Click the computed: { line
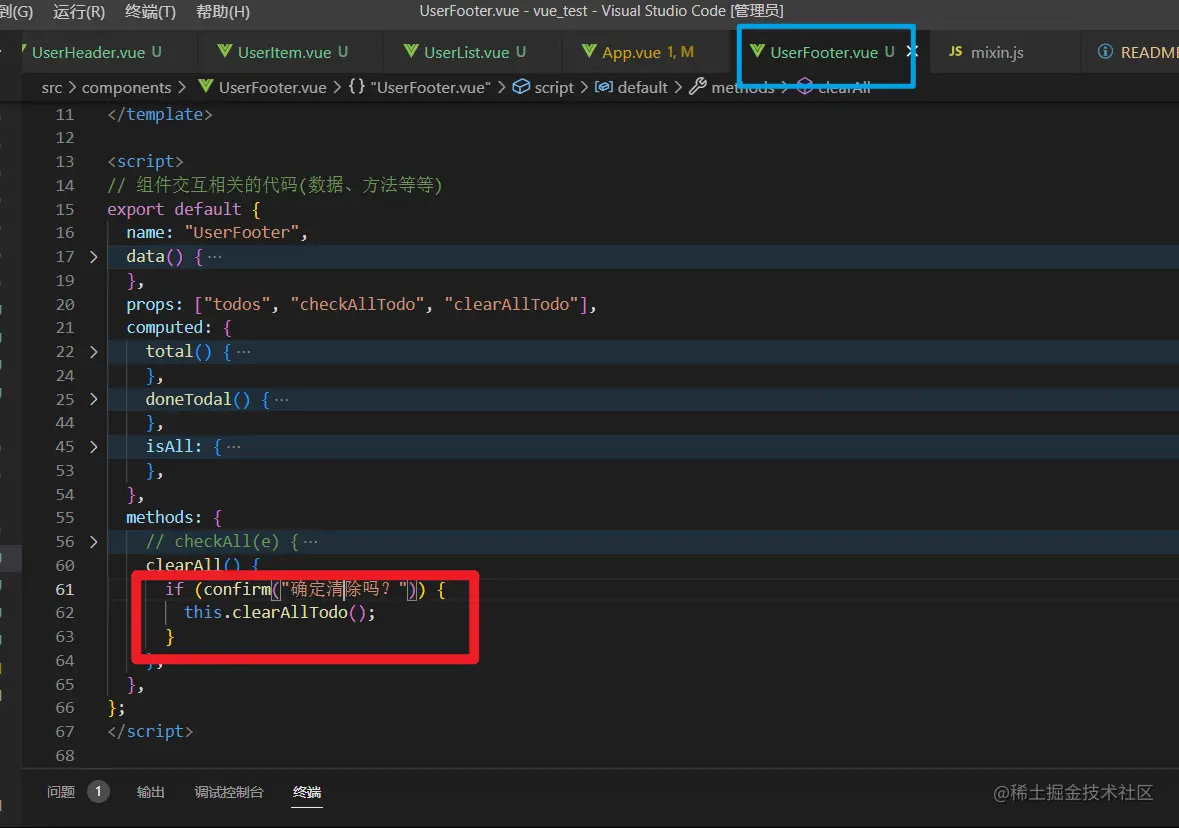The width and height of the screenshot is (1179, 828). click(179, 327)
